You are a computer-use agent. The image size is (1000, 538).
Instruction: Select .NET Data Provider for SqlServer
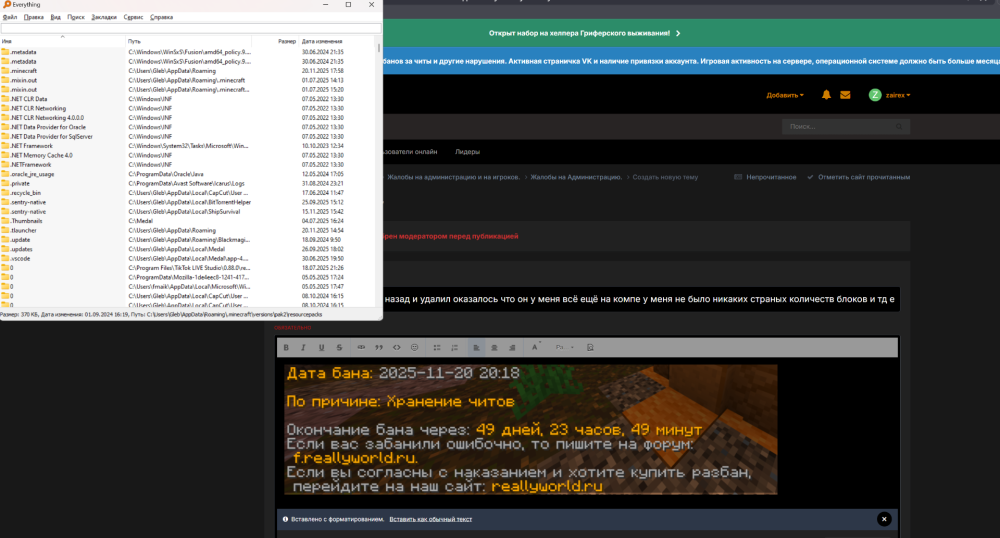(x=188, y=136)
